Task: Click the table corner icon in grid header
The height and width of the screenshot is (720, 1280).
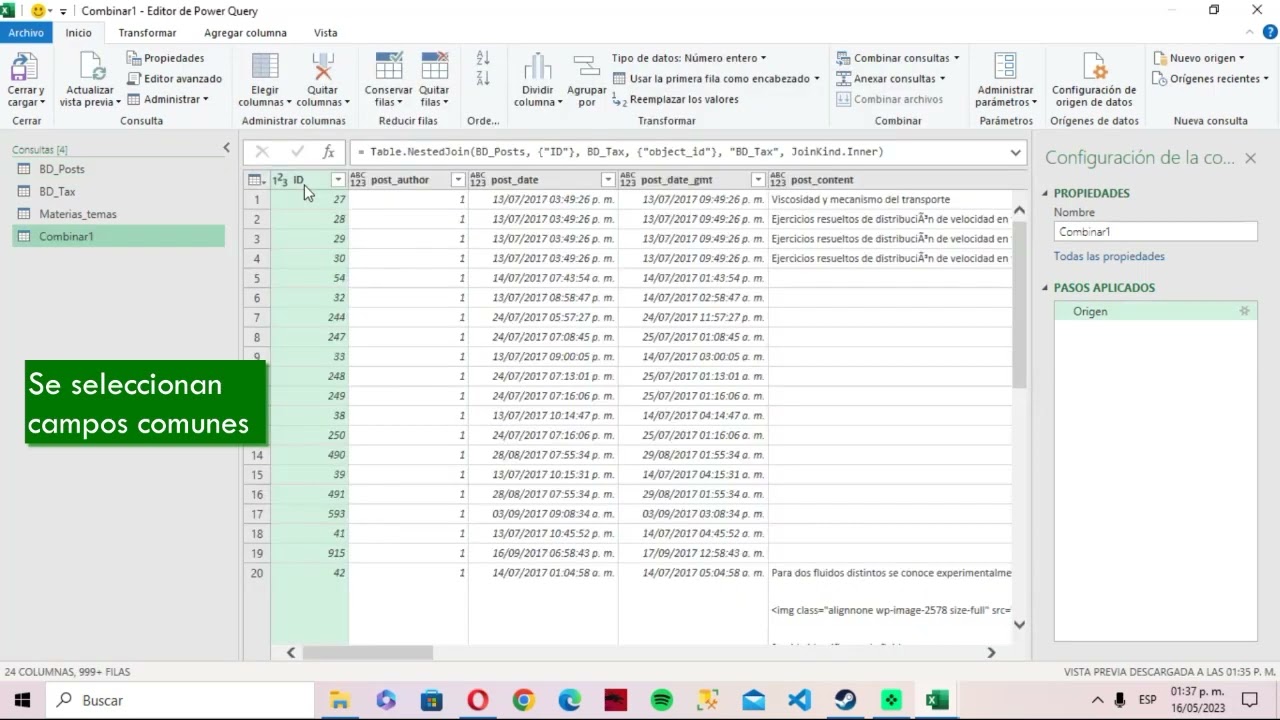Action: coord(256,180)
